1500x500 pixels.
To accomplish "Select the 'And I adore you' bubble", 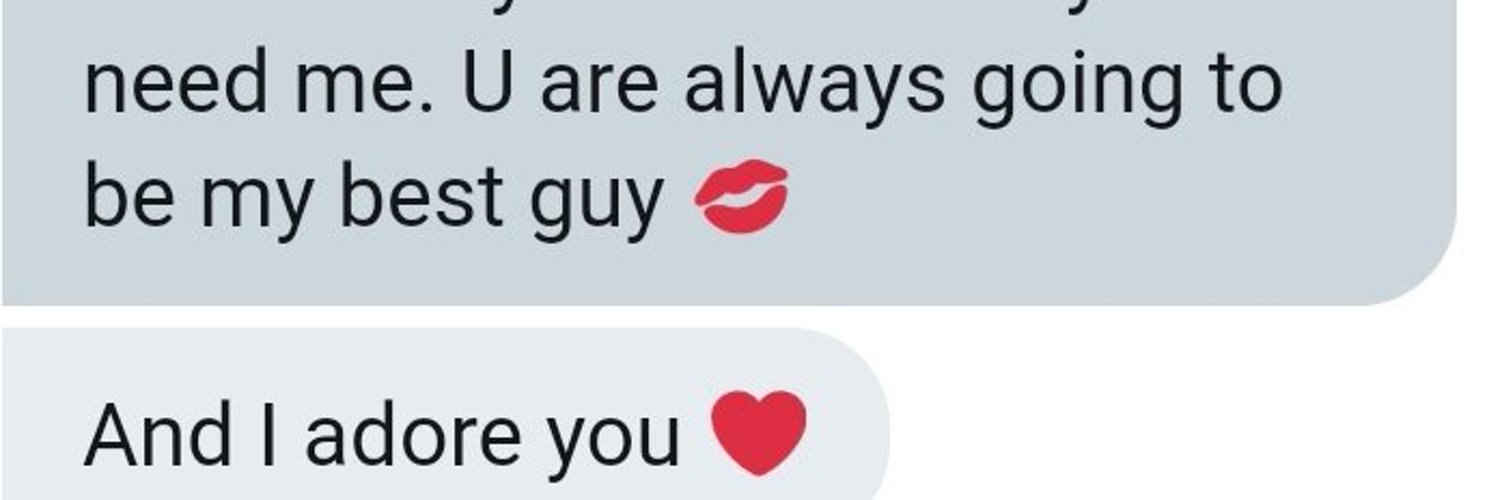I will (x=445, y=414).
